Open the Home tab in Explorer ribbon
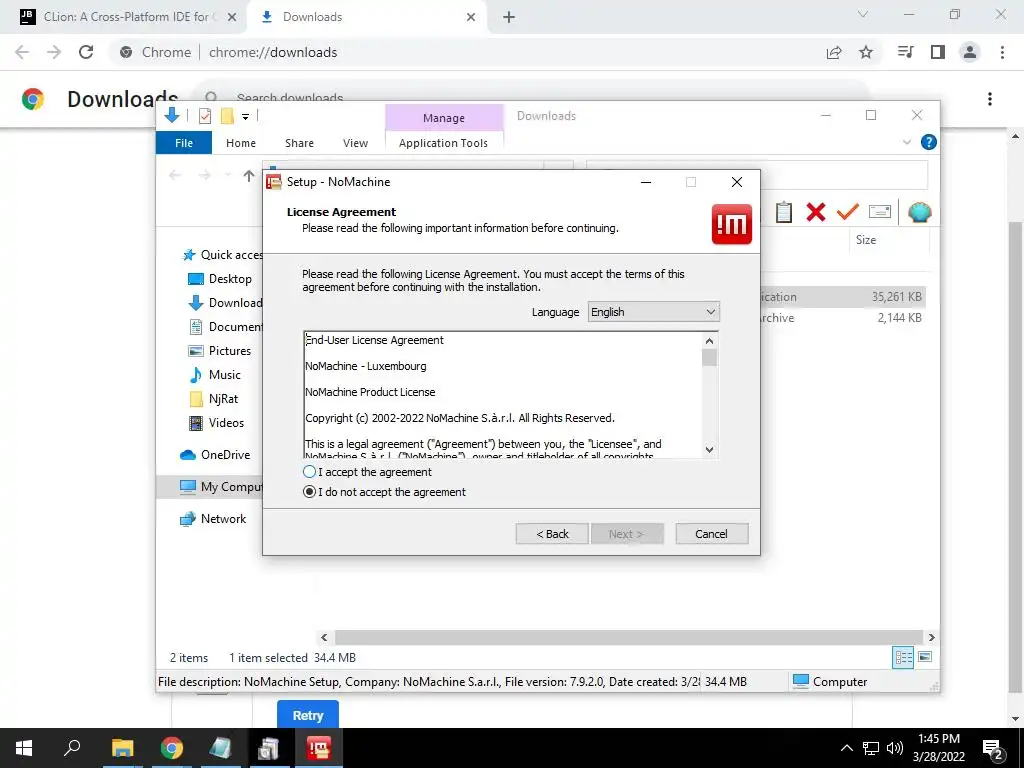Image resolution: width=1024 pixels, height=768 pixels. pyautogui.click(x=241, y=142)
